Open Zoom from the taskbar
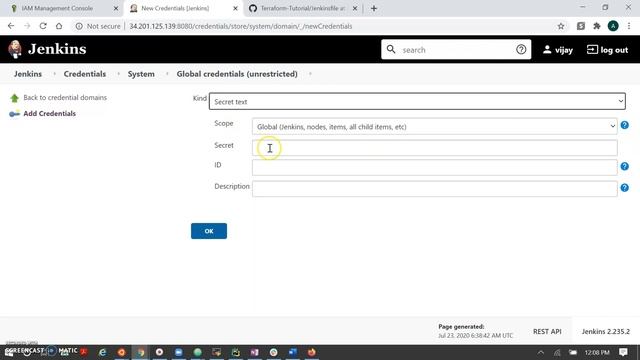This screenshot has height=360, width=640. click(x=178, y=352)
